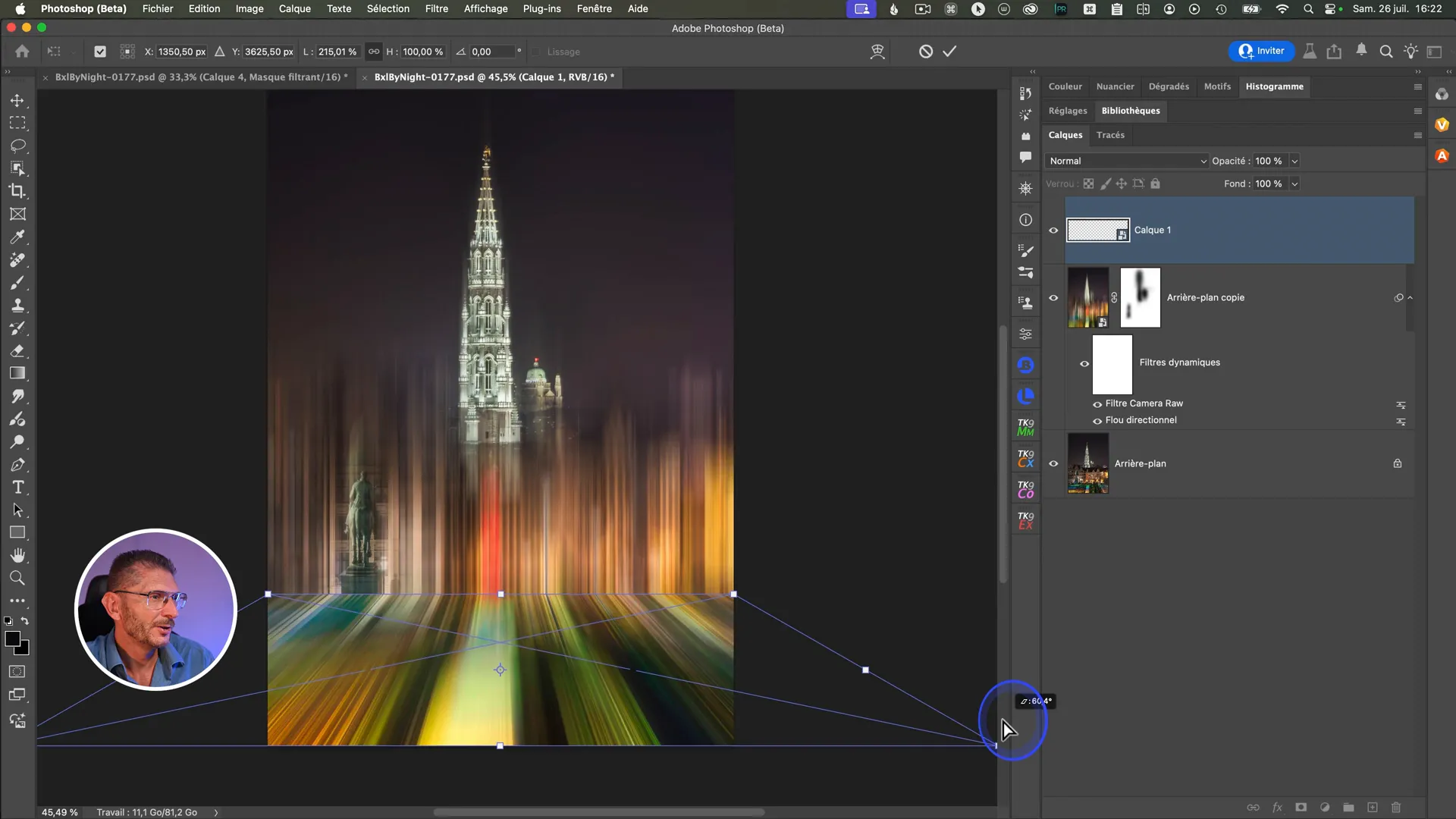Select the Rectangle shape tool
1456x819 pixels.
coord(17,532)
